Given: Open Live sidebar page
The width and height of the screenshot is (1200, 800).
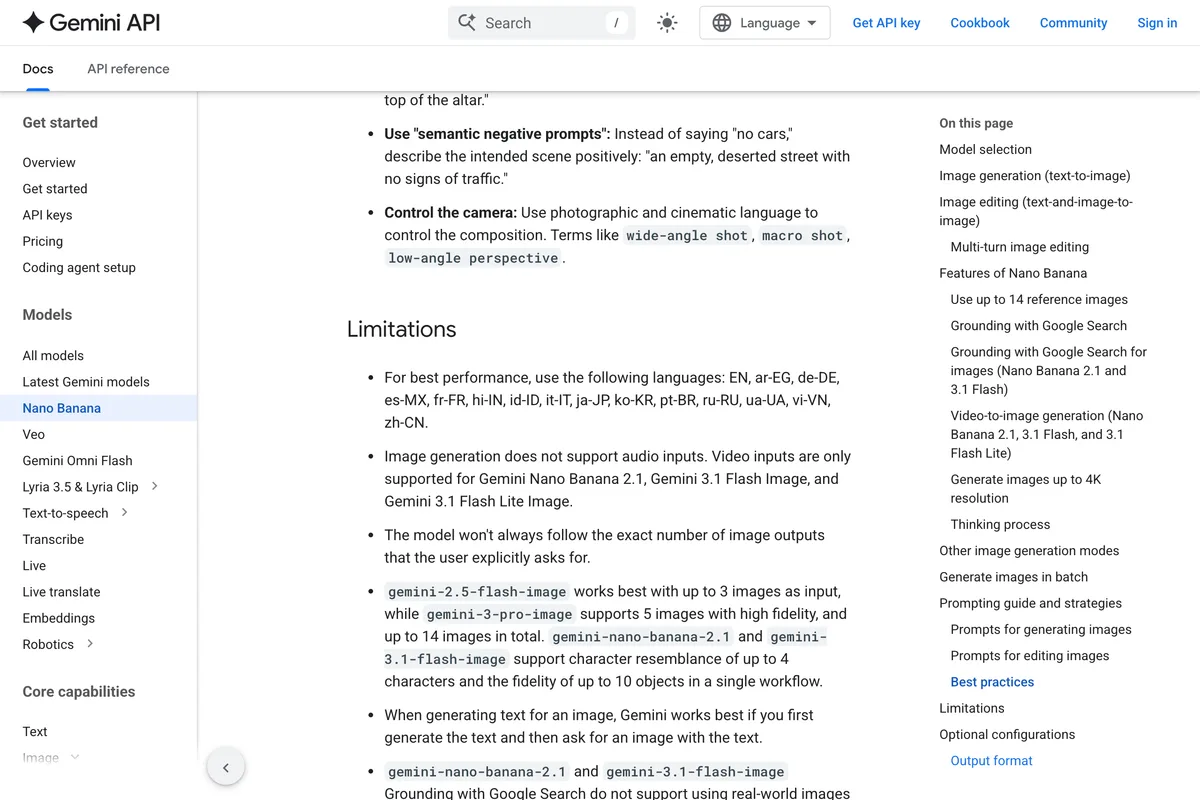Looking at the screenshot, I should (34, 565).
